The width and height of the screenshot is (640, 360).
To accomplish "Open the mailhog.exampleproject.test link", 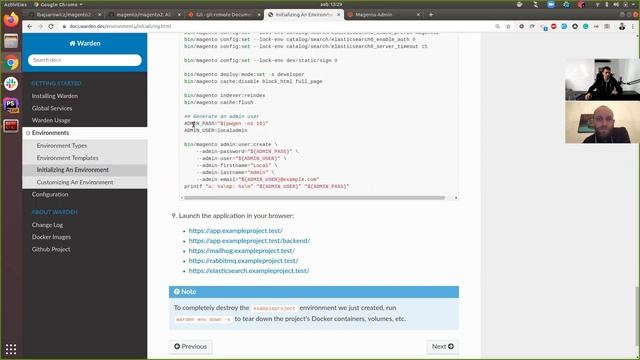I will tap(242, 251).
